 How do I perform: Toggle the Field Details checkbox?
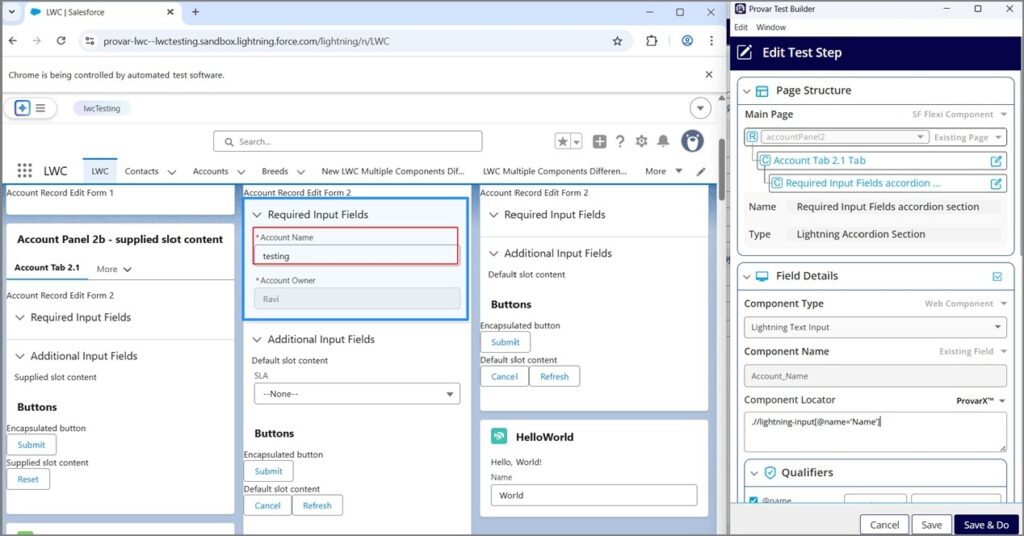996,276
